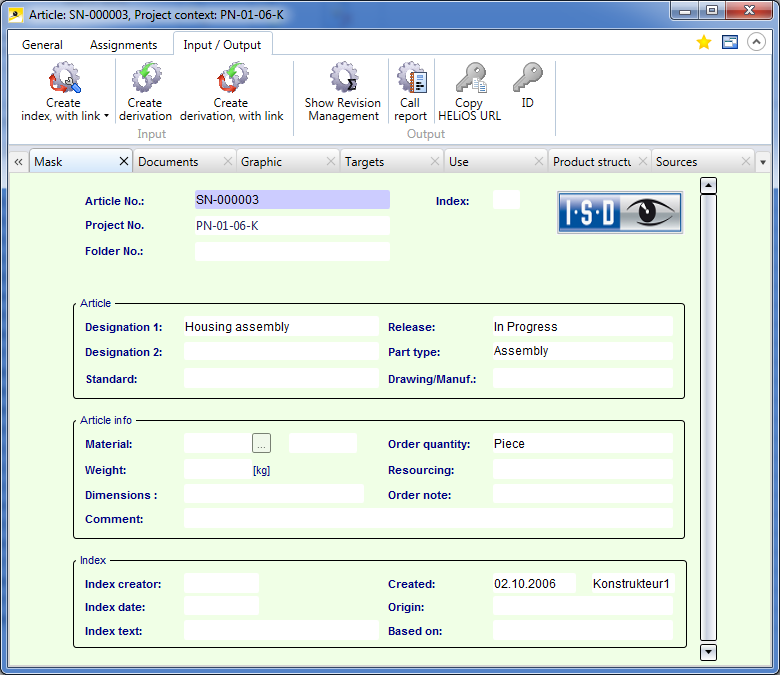Click the Create derivation icon
The height and width of the screenshot is (675, 780).
tap(145, 78)
